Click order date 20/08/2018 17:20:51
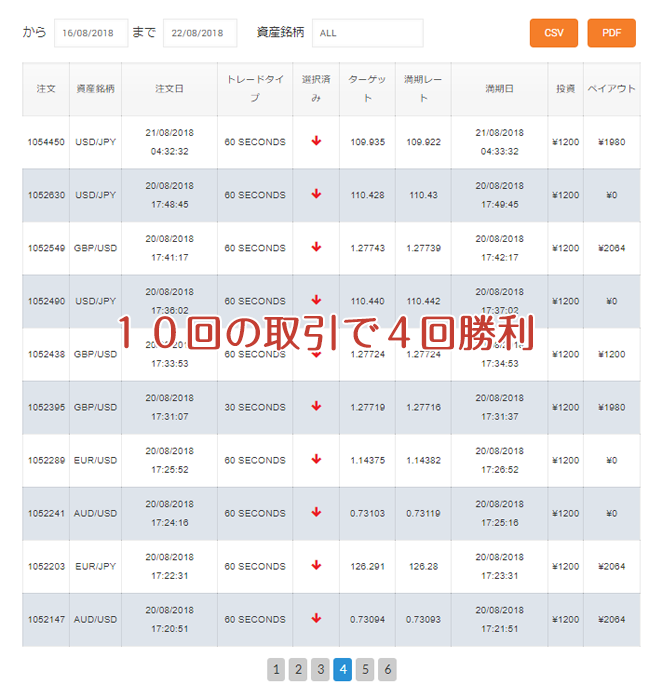Image resolution: width=660 pixels, height=700 pixels. point(169,619)
